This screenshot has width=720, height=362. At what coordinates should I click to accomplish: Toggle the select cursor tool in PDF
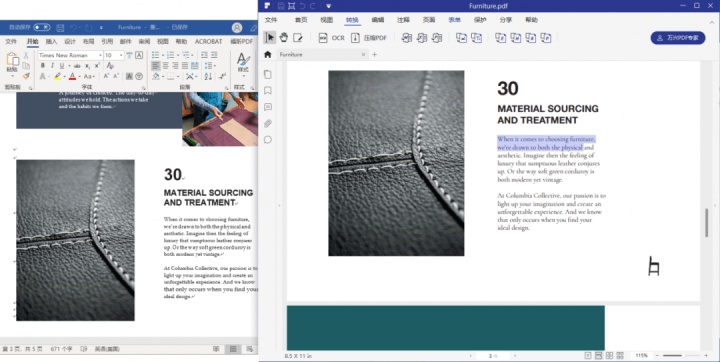point(270,38)
